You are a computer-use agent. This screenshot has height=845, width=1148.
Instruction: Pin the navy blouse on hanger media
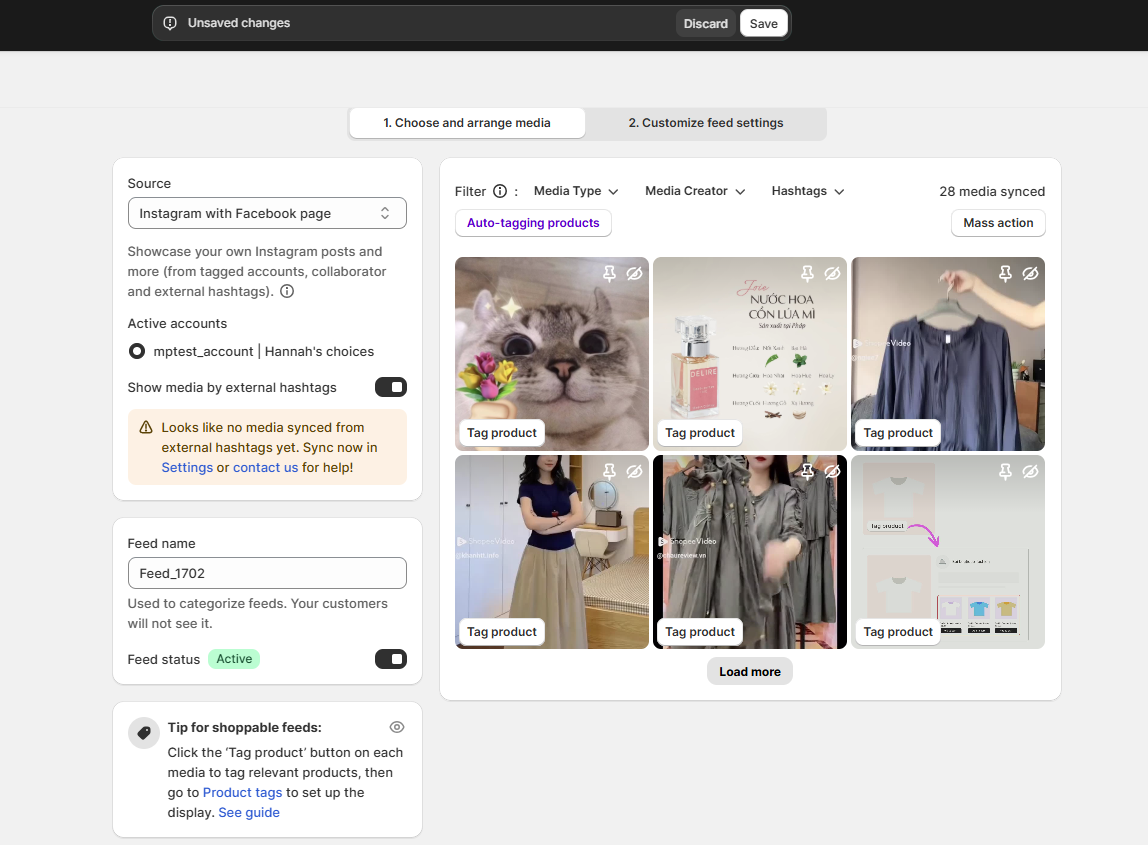[x=1006, y=273]
